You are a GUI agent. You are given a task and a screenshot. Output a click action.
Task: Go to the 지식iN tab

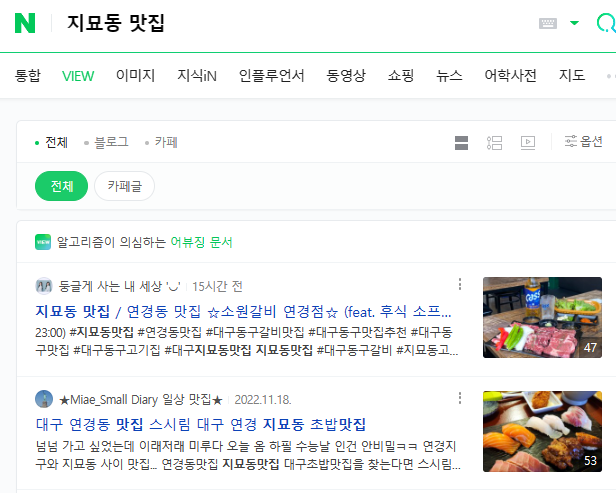point(197,75)
